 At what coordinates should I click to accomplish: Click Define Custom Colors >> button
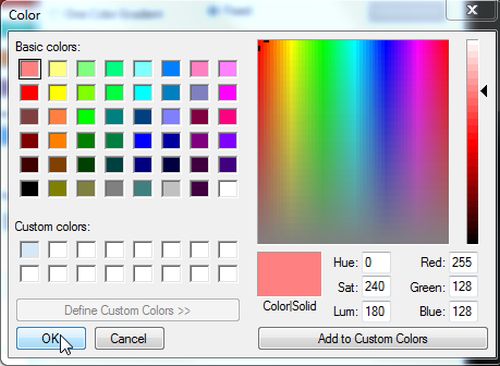(x=128, y=310)
